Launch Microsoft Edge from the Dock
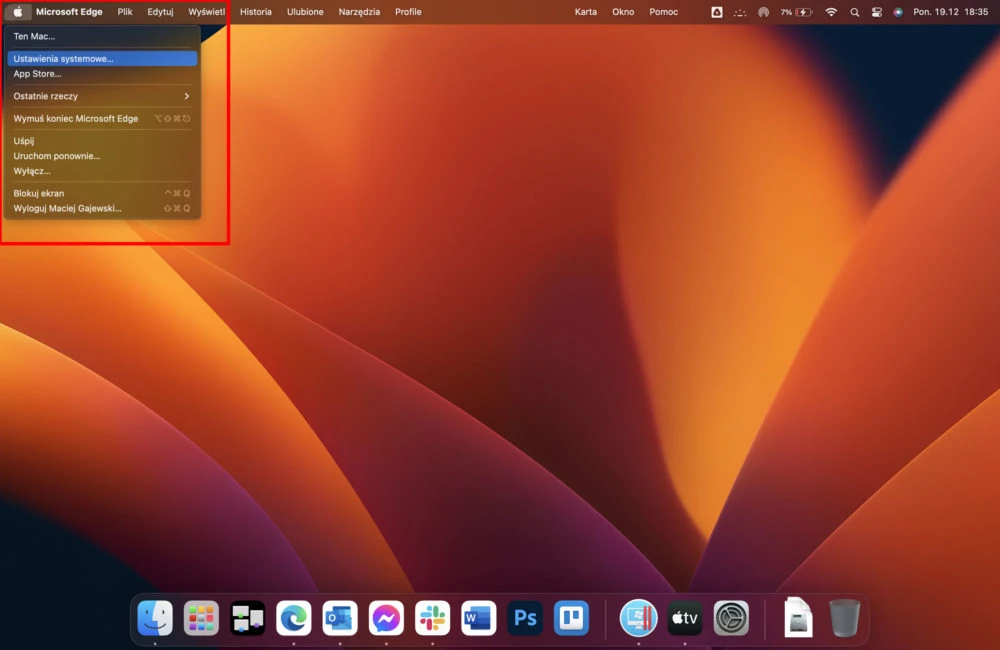Image resolution: width=1000 pixels, height=650 pixels. pos(293,617)
